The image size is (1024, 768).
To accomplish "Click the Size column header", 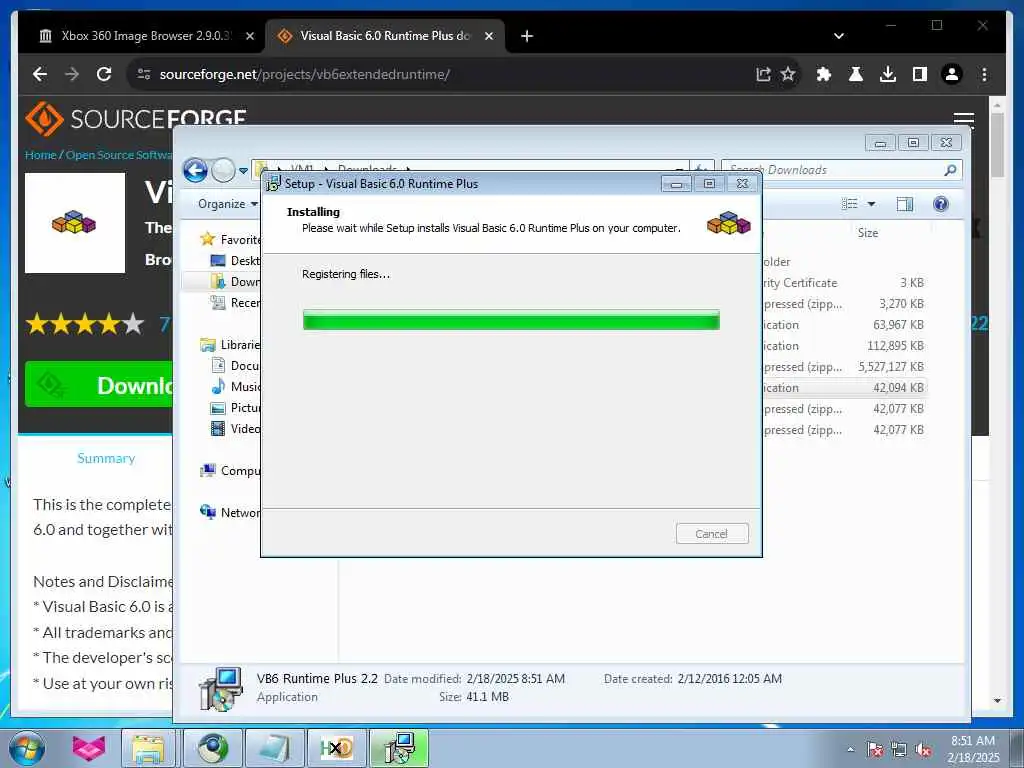I will [867, 233].
